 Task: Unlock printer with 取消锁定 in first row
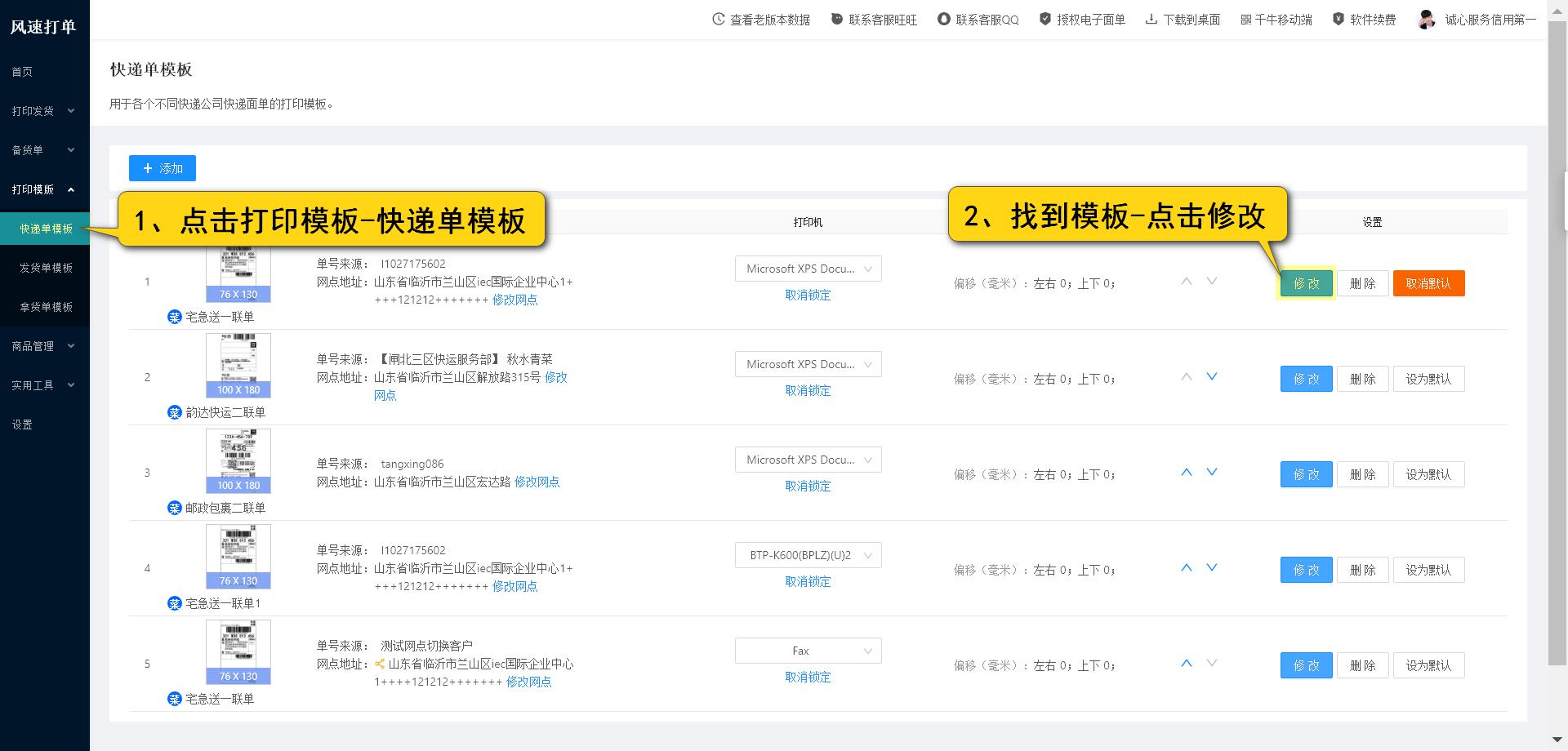tap(807, 295)
